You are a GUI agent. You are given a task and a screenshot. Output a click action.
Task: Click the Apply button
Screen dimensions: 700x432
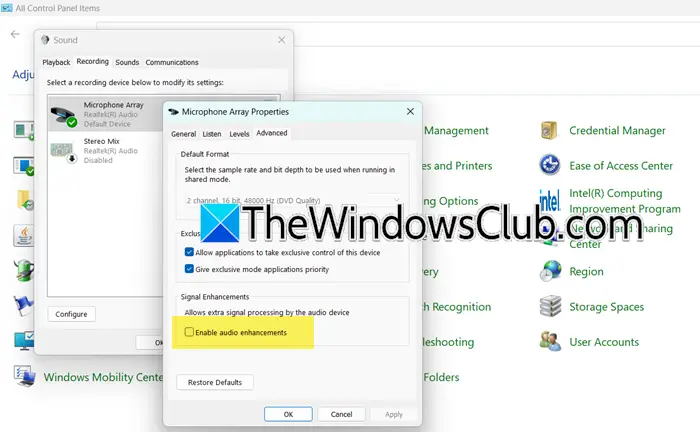(x=394, y=414)
